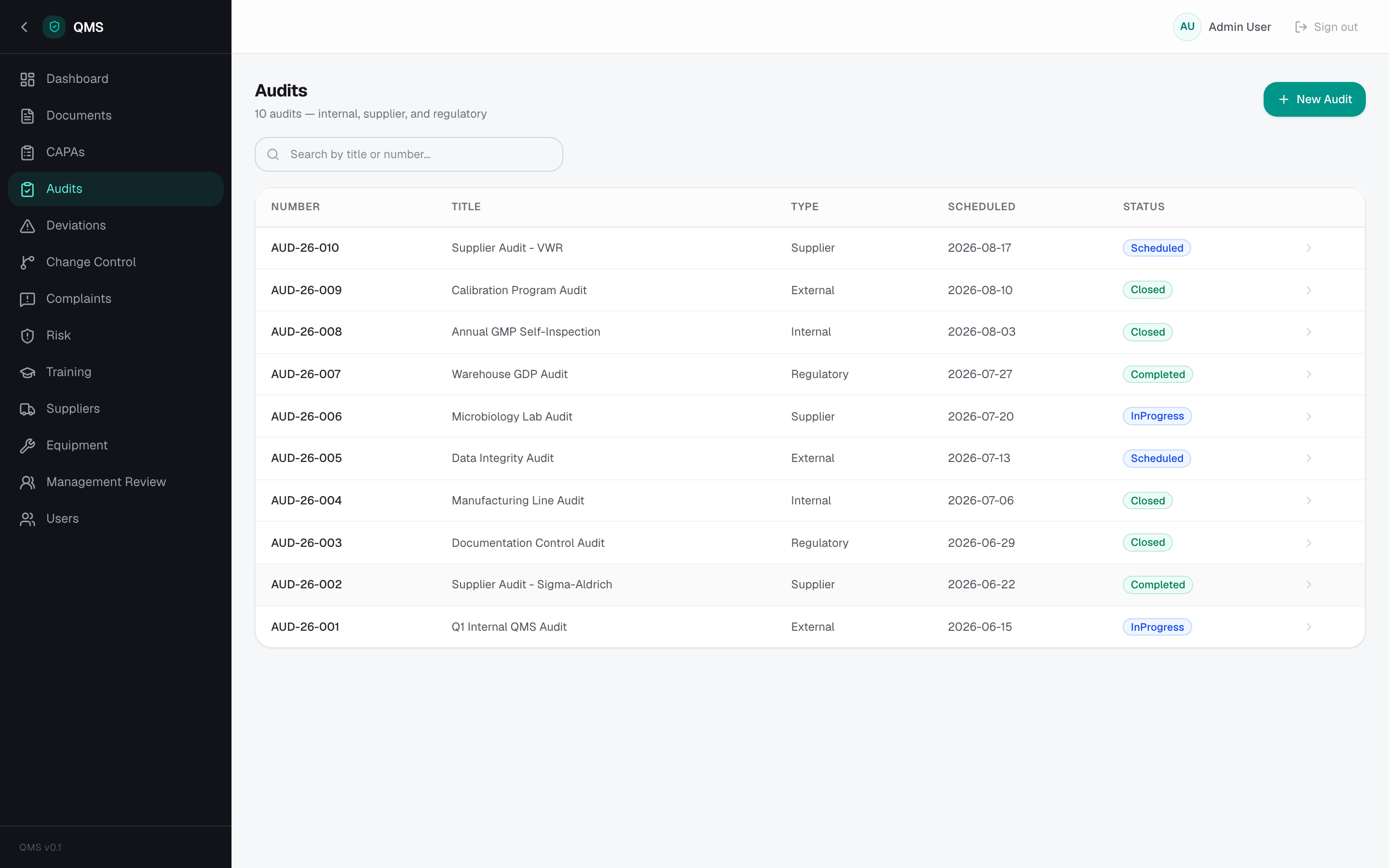Click the Documents file icon
Screen dimensions: 1389x868
(x=27, y=116)
